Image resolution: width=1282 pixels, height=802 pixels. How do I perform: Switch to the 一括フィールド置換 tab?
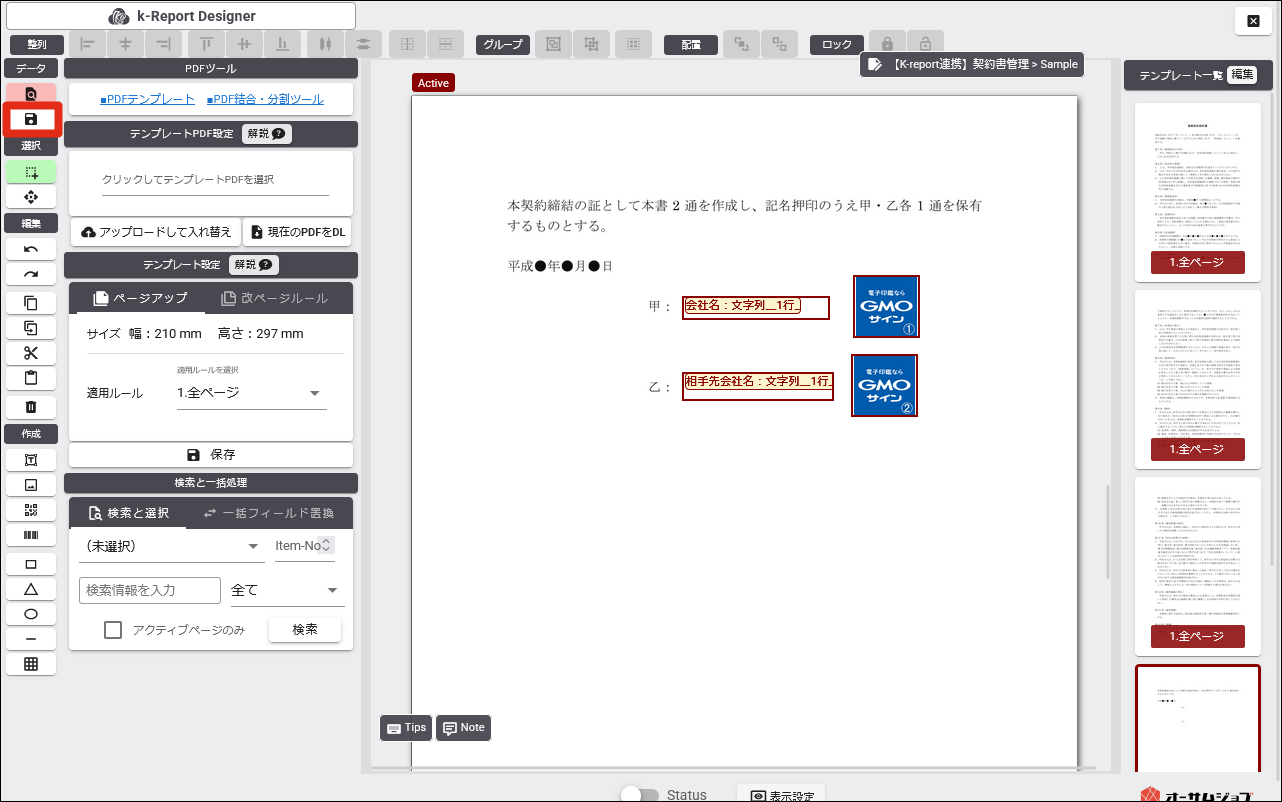[x=268, y=513]
